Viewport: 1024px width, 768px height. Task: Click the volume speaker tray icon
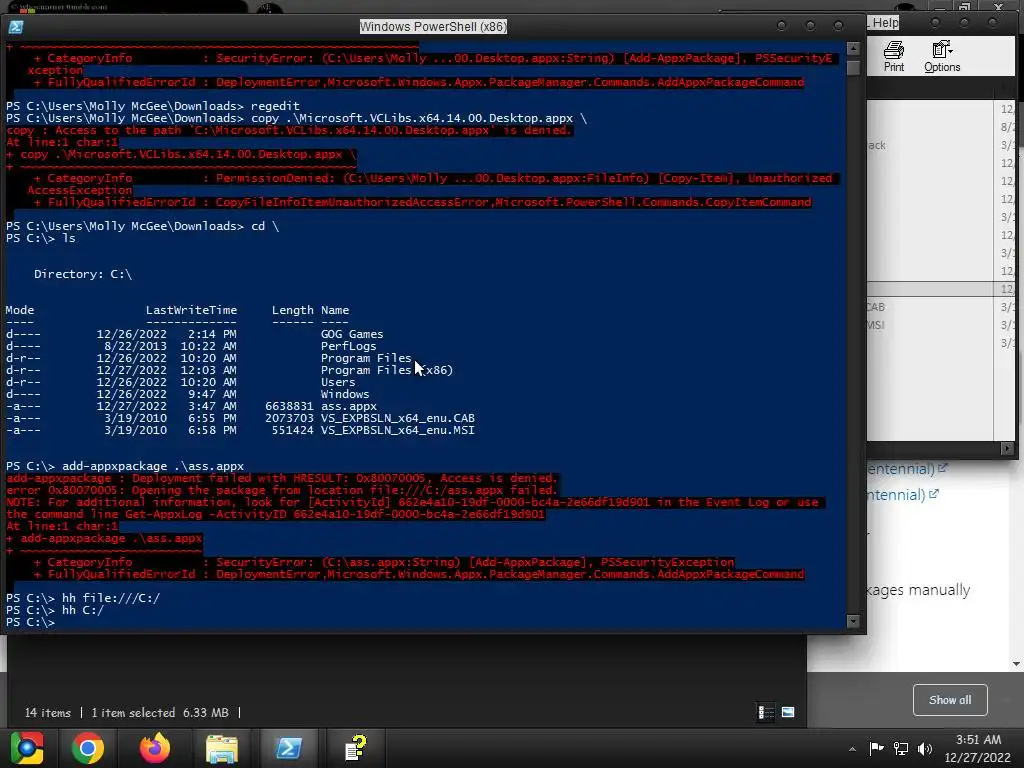coord(925,748)
